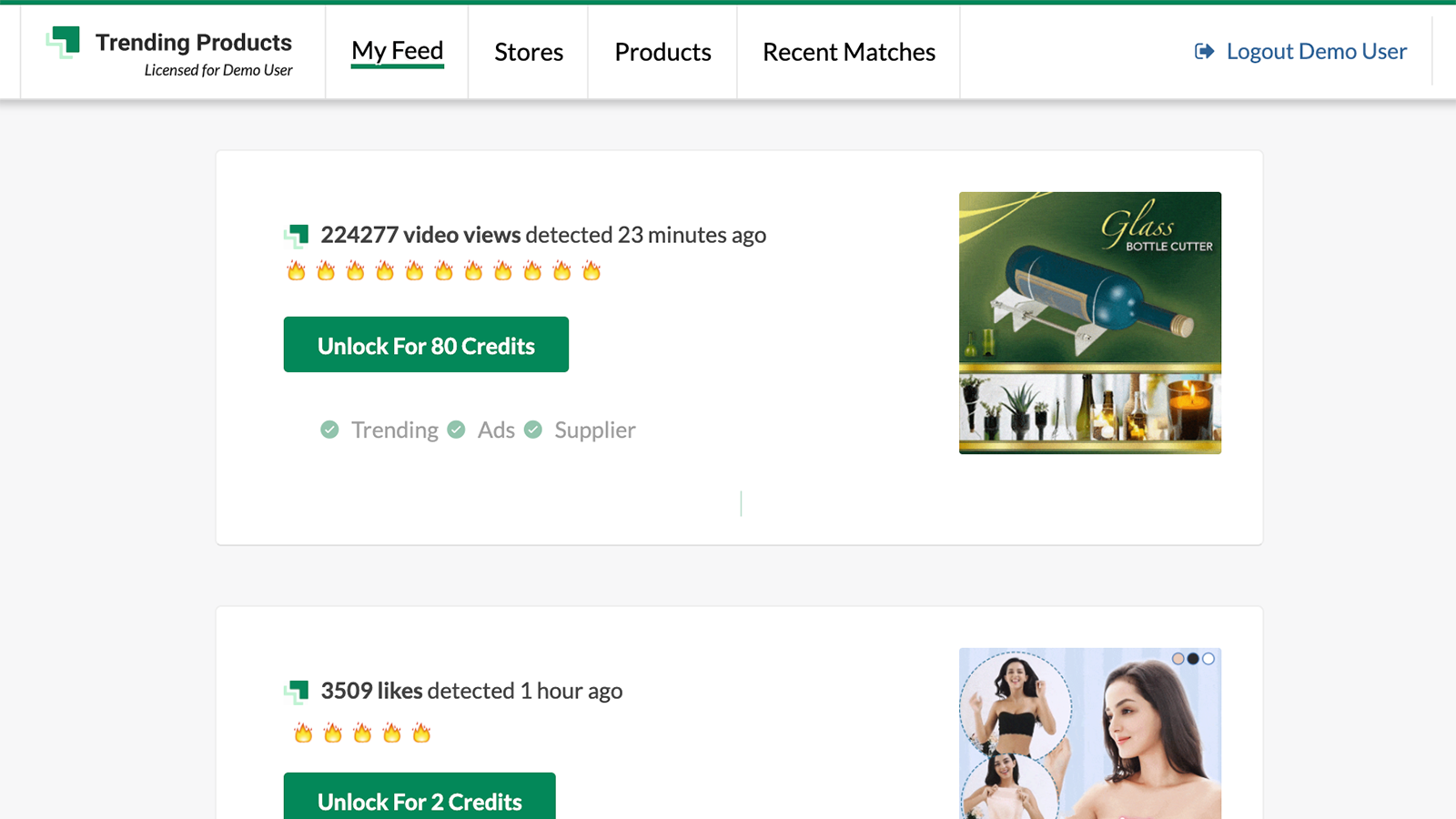Go to the Products tab

[662, 52]
